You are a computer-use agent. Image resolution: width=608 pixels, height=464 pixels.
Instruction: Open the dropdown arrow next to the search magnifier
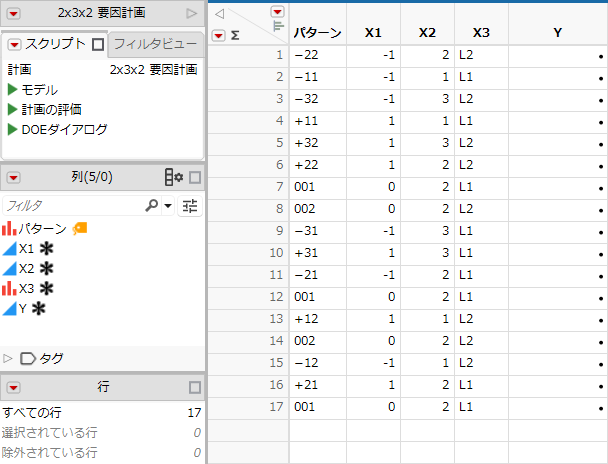(168, 205)
